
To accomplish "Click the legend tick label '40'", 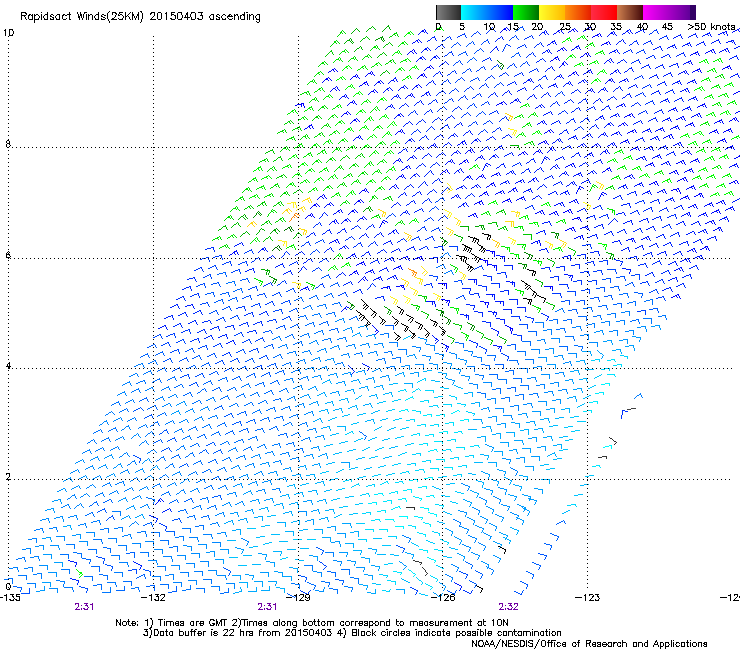I will coord(642,27).
